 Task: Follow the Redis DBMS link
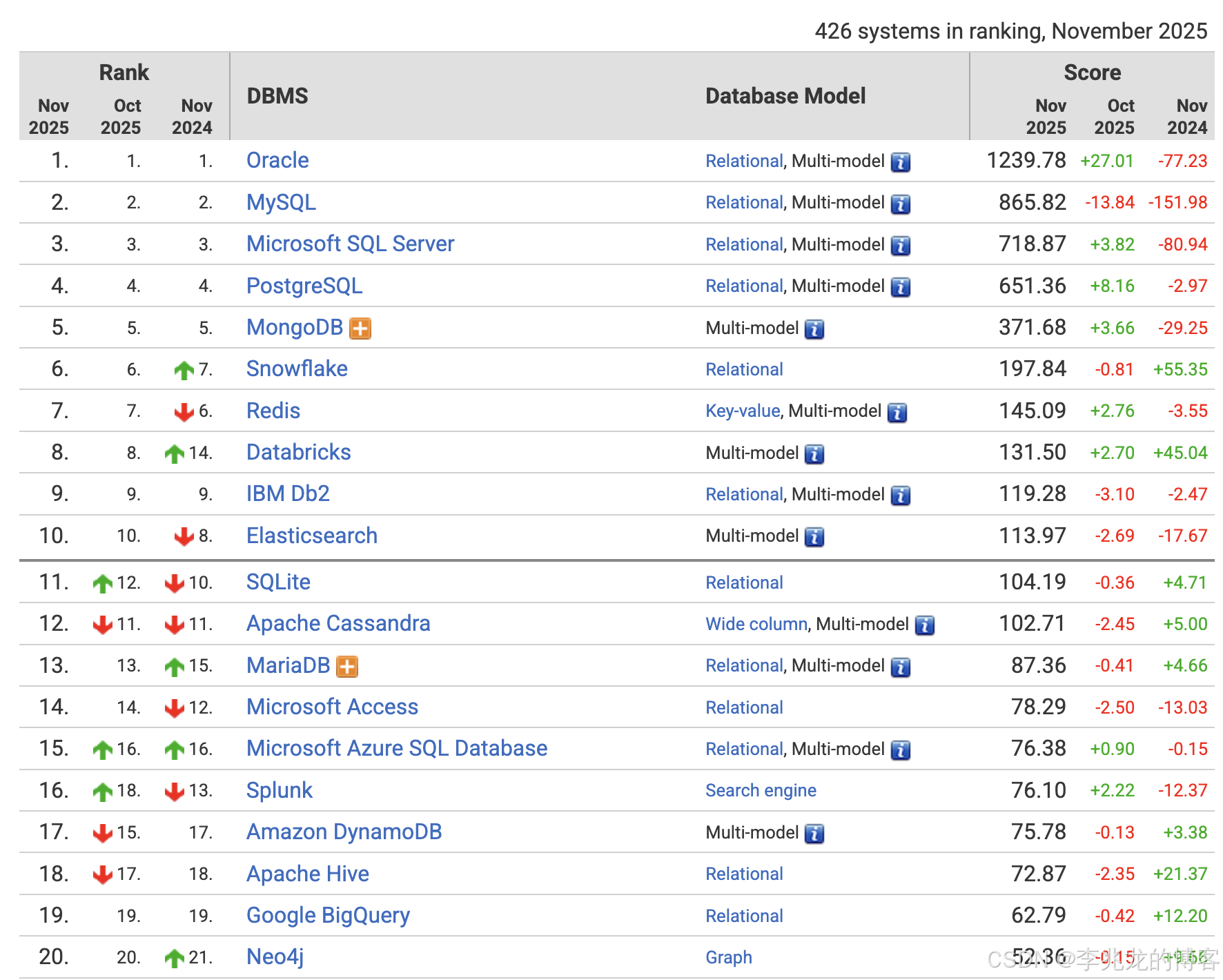point(273,411)
